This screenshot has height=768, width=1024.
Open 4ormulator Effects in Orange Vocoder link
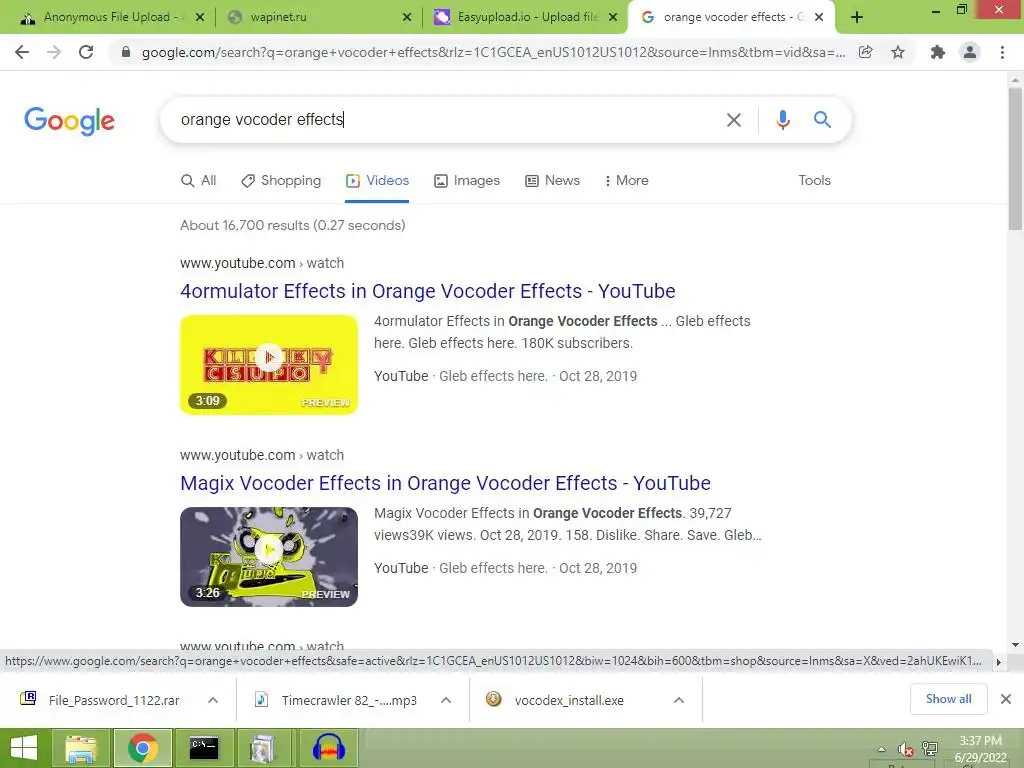[x=428, y=291]
